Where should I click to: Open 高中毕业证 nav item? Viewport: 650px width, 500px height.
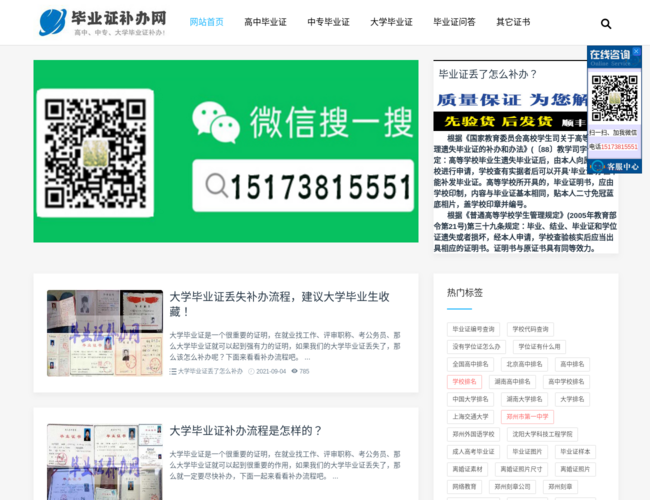265,22
